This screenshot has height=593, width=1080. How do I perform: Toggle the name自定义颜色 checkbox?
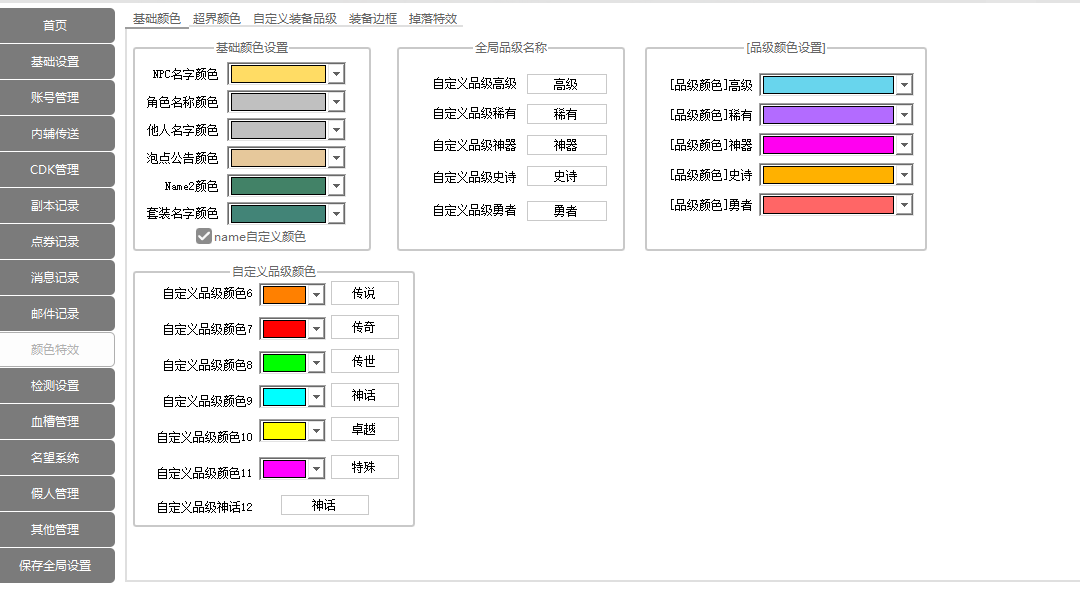(x=204, y=237)
